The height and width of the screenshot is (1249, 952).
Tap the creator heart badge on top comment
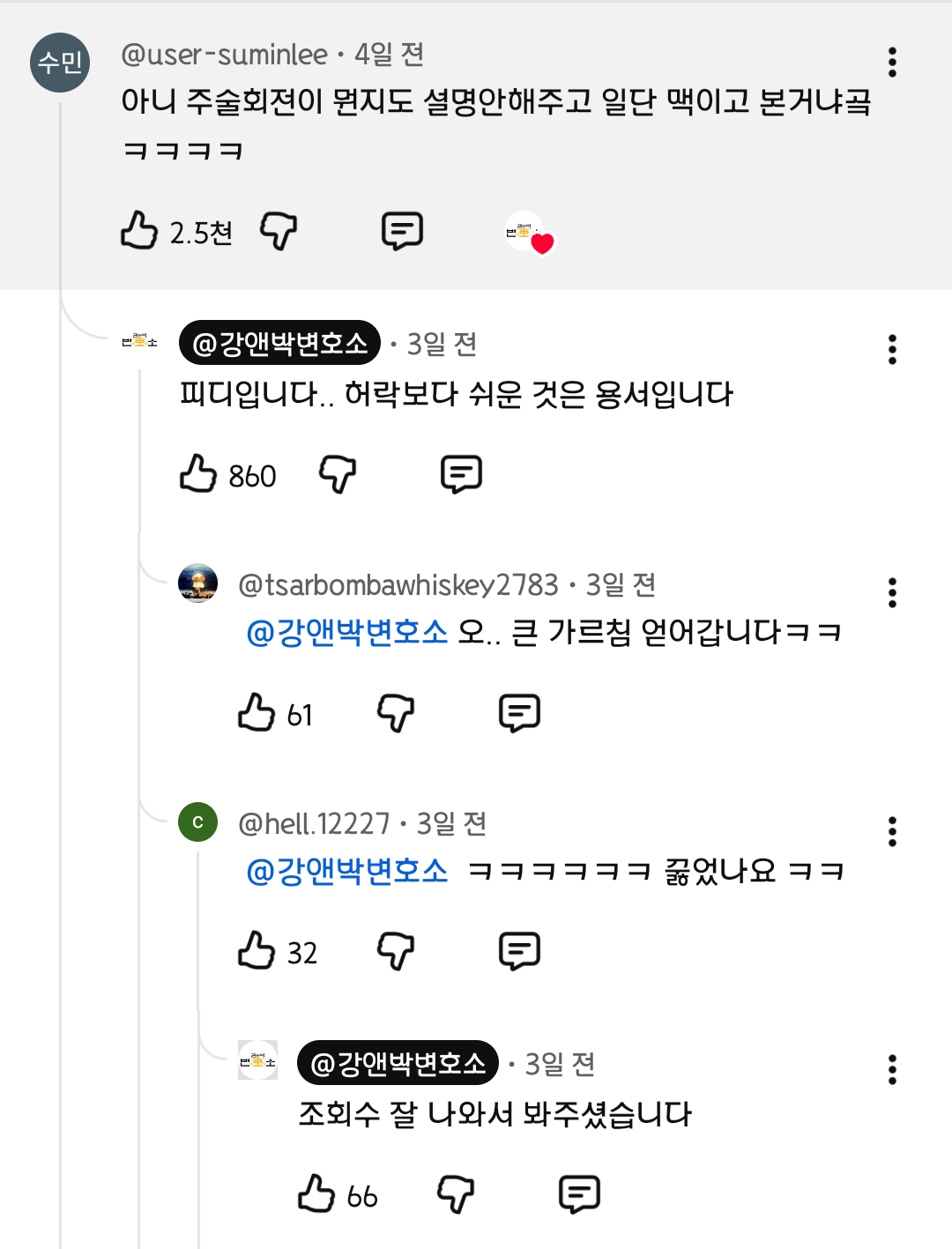(529, 233)
